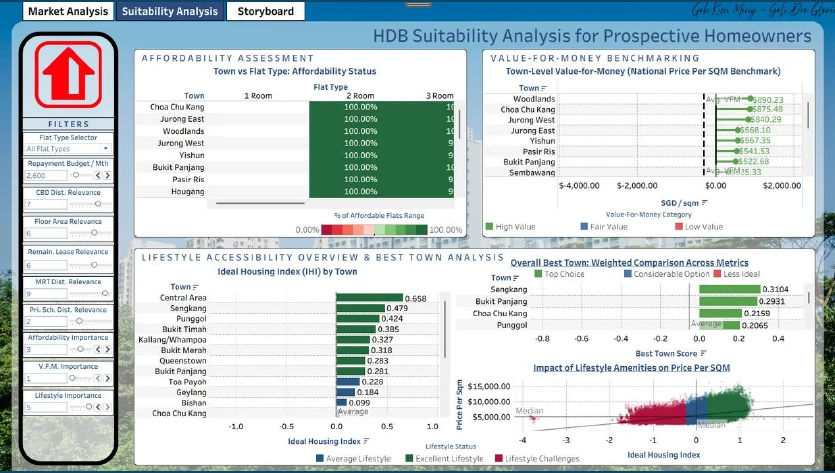
Task: Open the Flat Type Selector dropdown
Action: coord(68,149)
